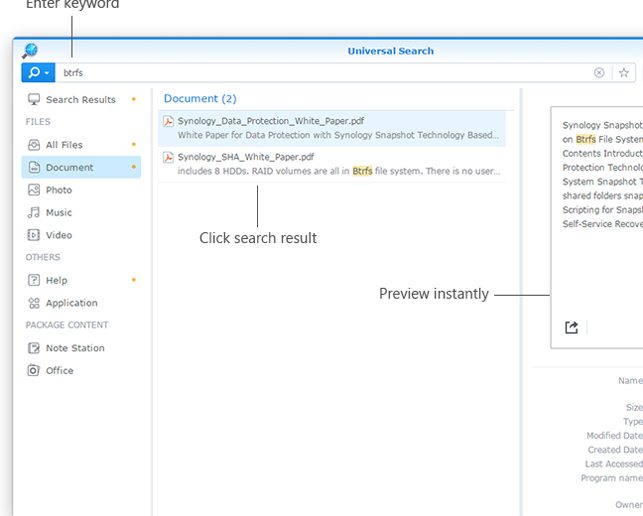The height and width of the screenshot is (516, 643).
Task: Click the Help question mark icon
Action: click(34, 280)
